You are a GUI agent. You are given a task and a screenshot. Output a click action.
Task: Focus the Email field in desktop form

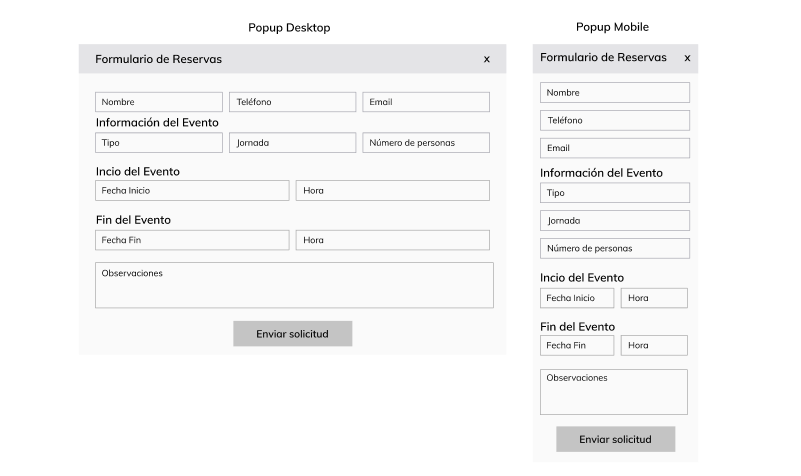coord(426,102)
